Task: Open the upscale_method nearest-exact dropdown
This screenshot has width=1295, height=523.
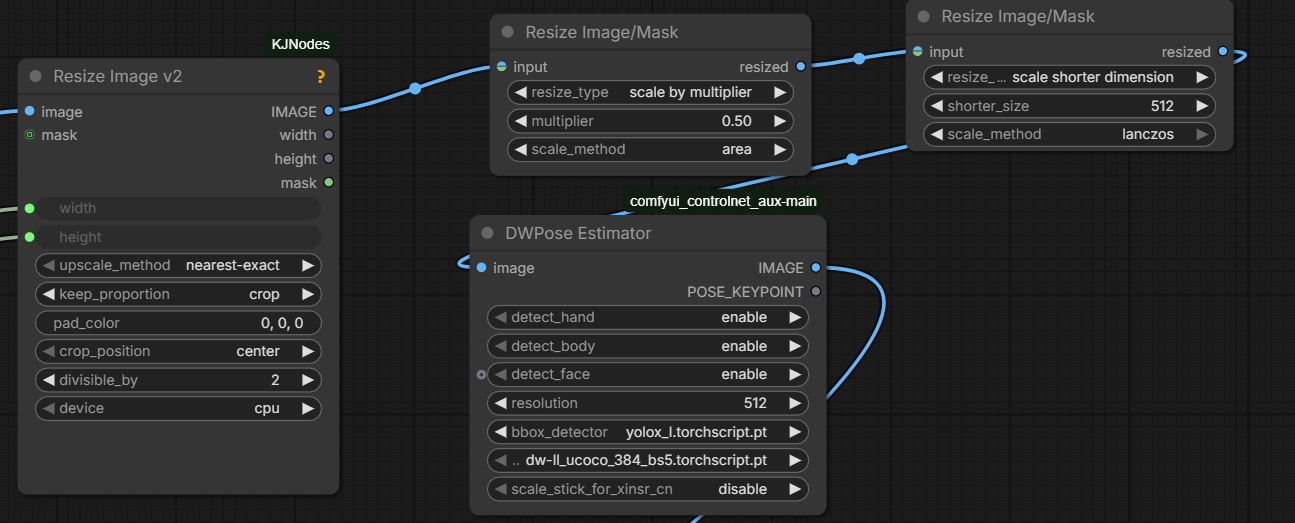Action: pyautogui.click(x=178, y=265)
